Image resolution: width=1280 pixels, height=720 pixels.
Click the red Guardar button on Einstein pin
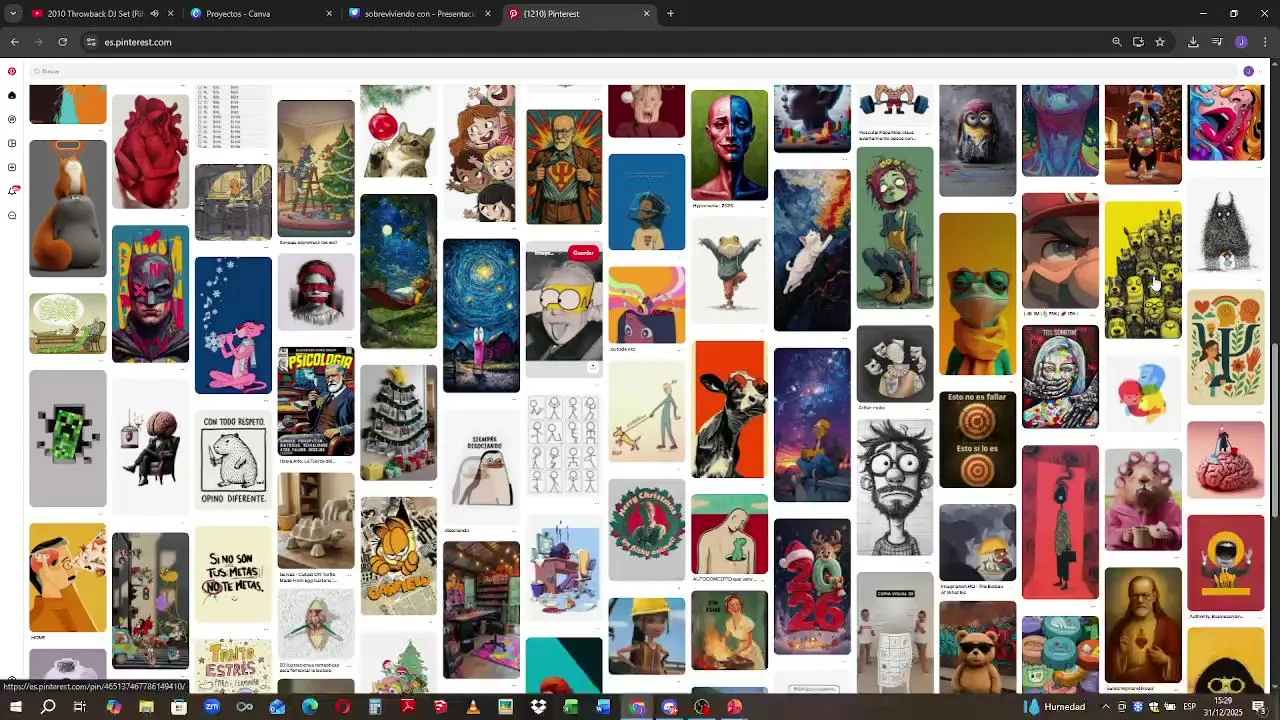583,253
